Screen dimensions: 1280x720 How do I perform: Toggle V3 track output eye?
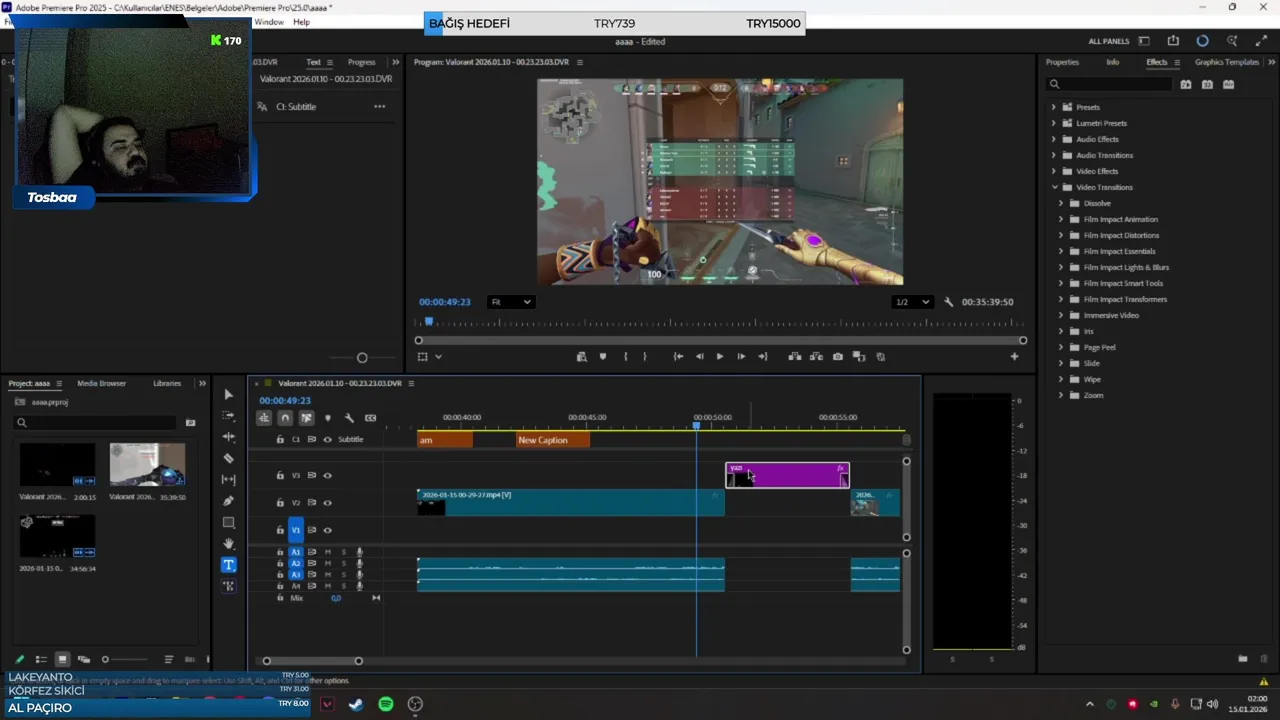click(327, 476)
